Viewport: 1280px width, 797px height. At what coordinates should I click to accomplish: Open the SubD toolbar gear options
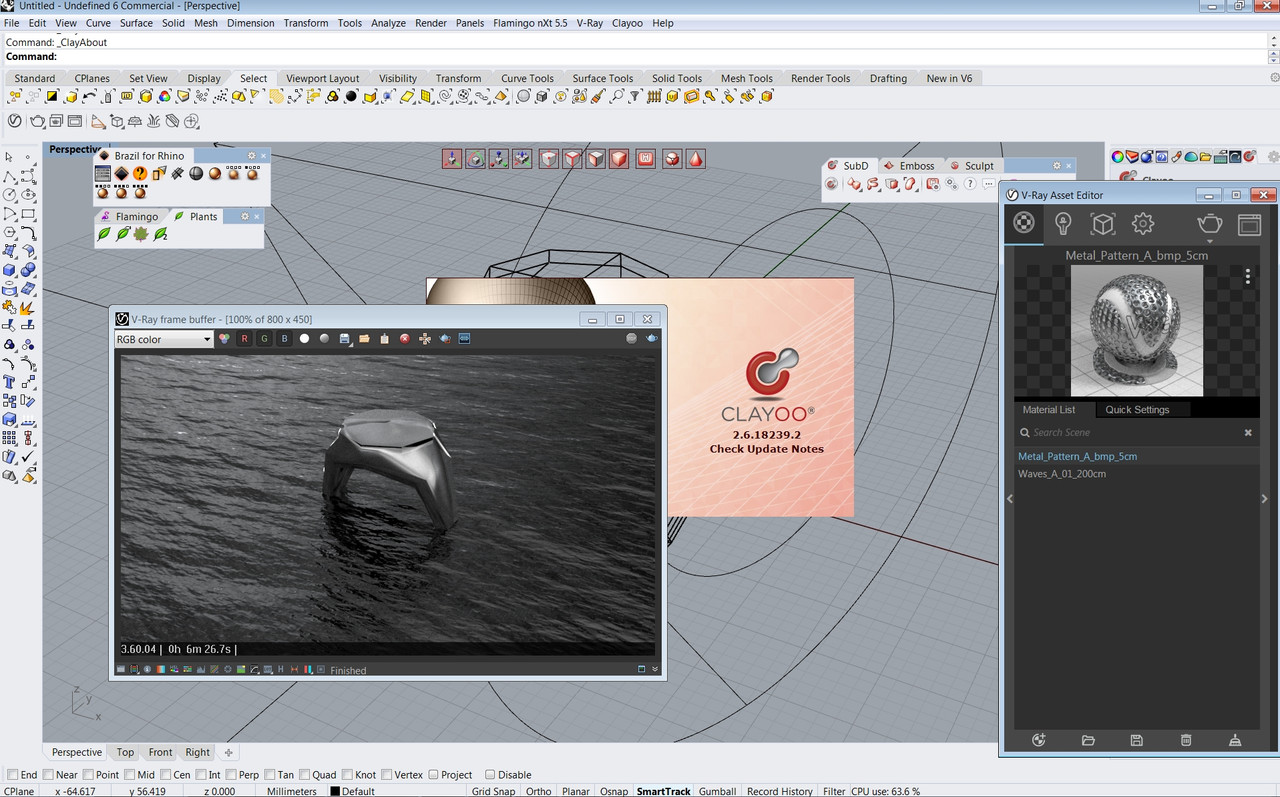point(1056,166)
